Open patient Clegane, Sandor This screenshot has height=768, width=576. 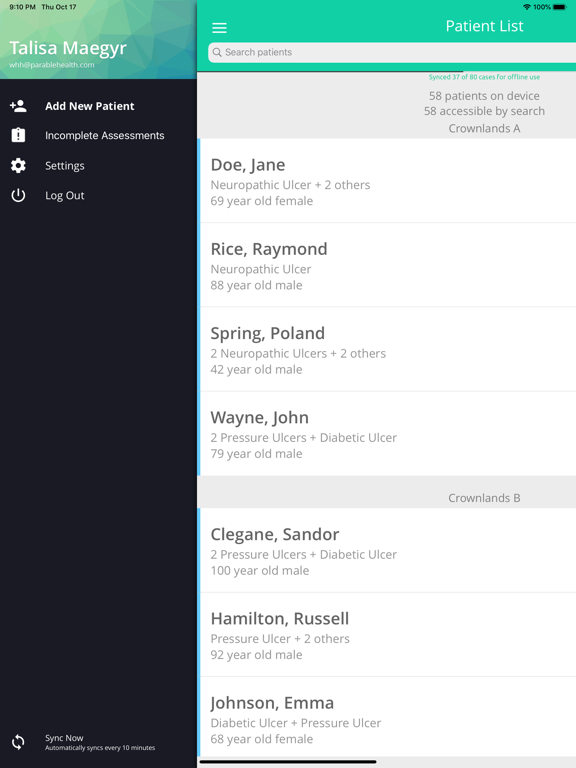[387, 550]
